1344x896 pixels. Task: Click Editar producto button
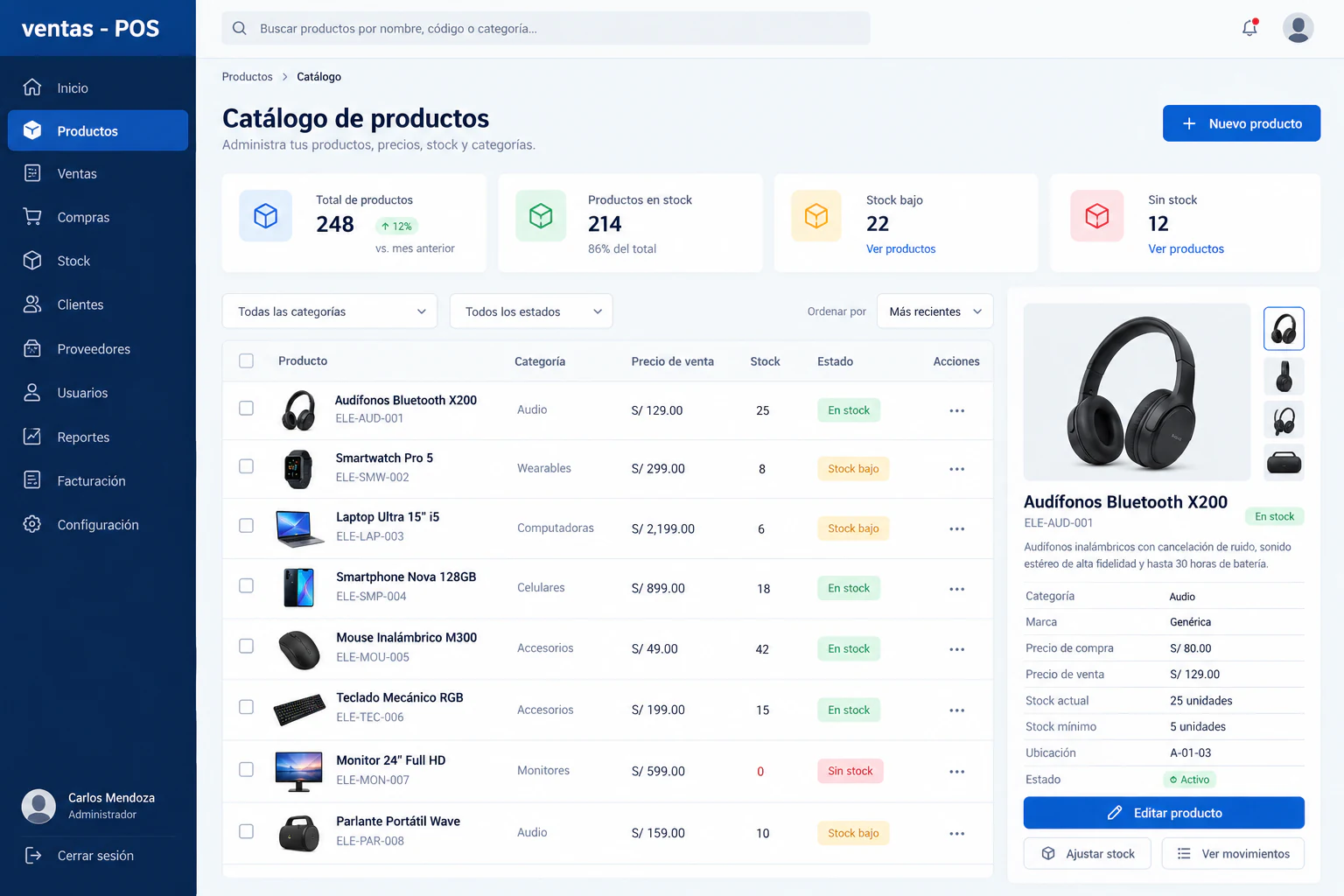pos(1164,813)
